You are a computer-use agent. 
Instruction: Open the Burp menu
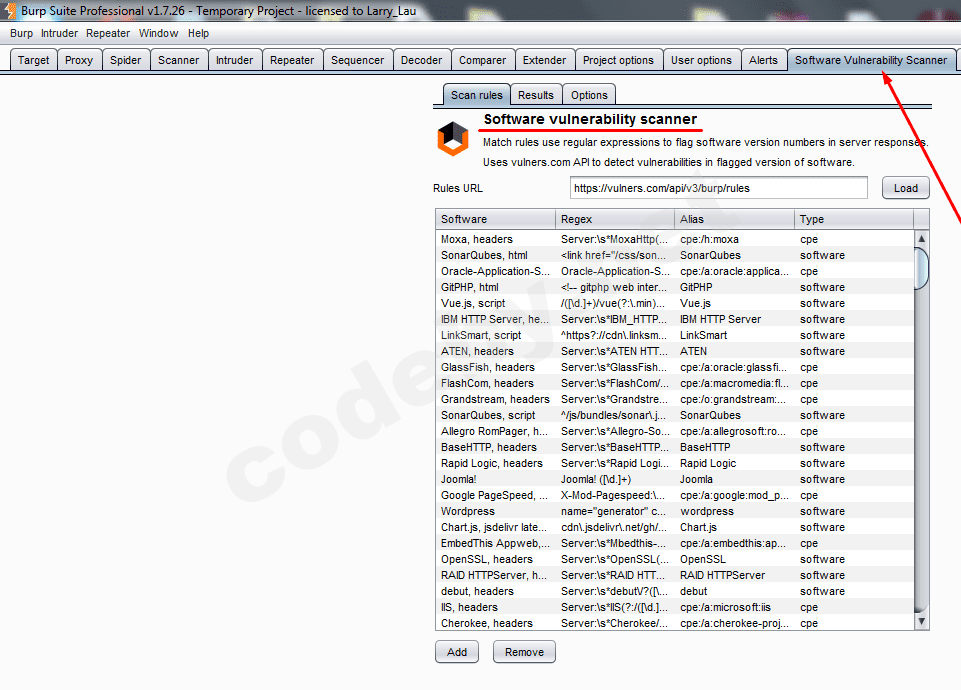[21, 33]
